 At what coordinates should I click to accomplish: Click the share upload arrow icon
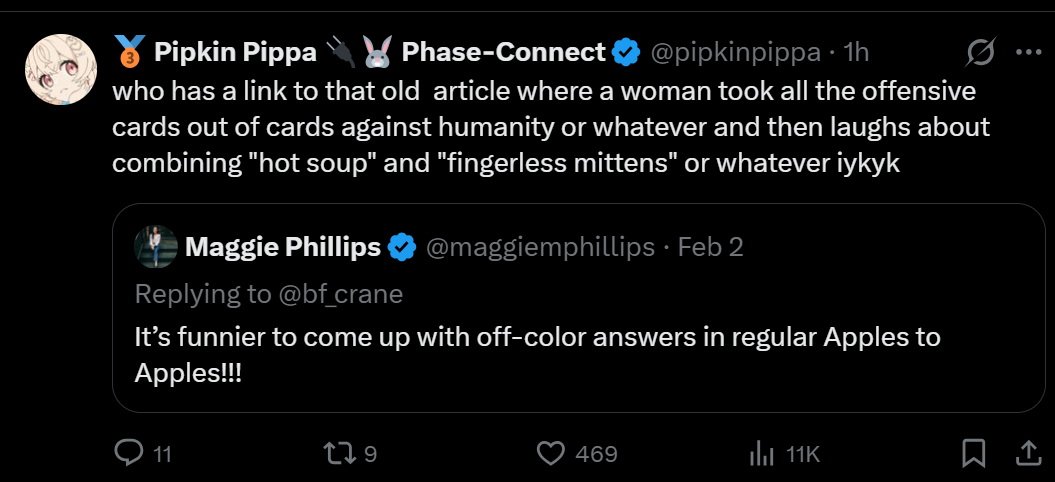1028,454
